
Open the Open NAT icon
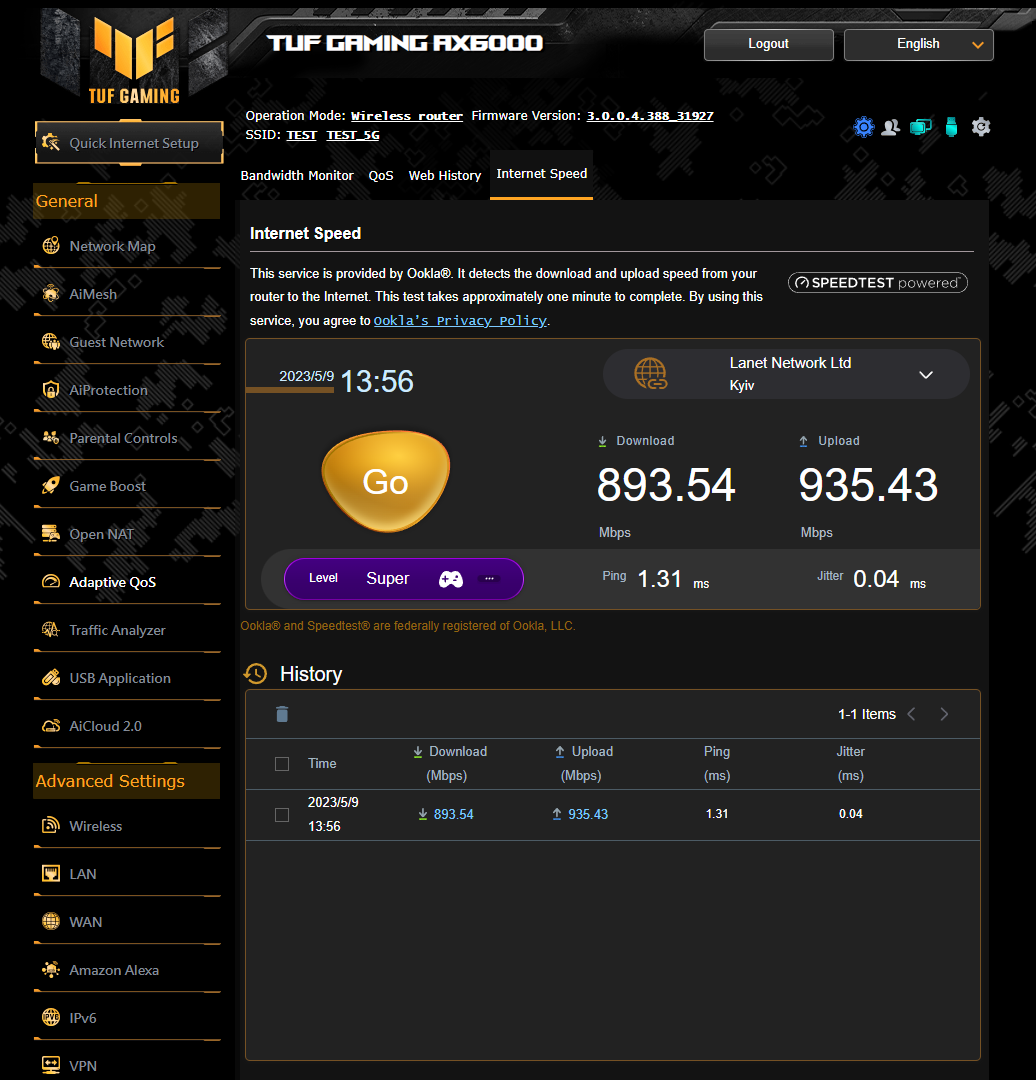51,534
